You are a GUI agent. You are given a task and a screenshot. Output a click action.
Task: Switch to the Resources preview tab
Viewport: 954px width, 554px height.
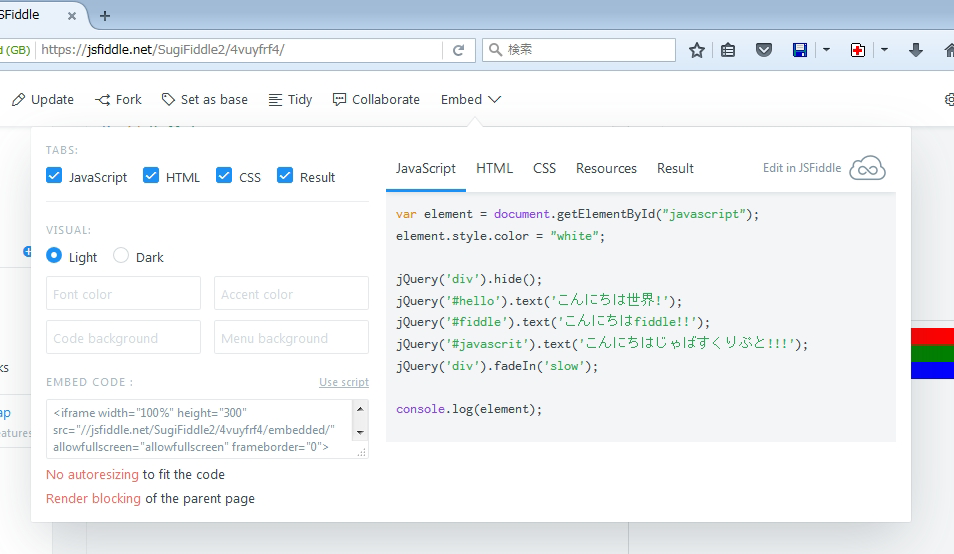coord(606,168)
